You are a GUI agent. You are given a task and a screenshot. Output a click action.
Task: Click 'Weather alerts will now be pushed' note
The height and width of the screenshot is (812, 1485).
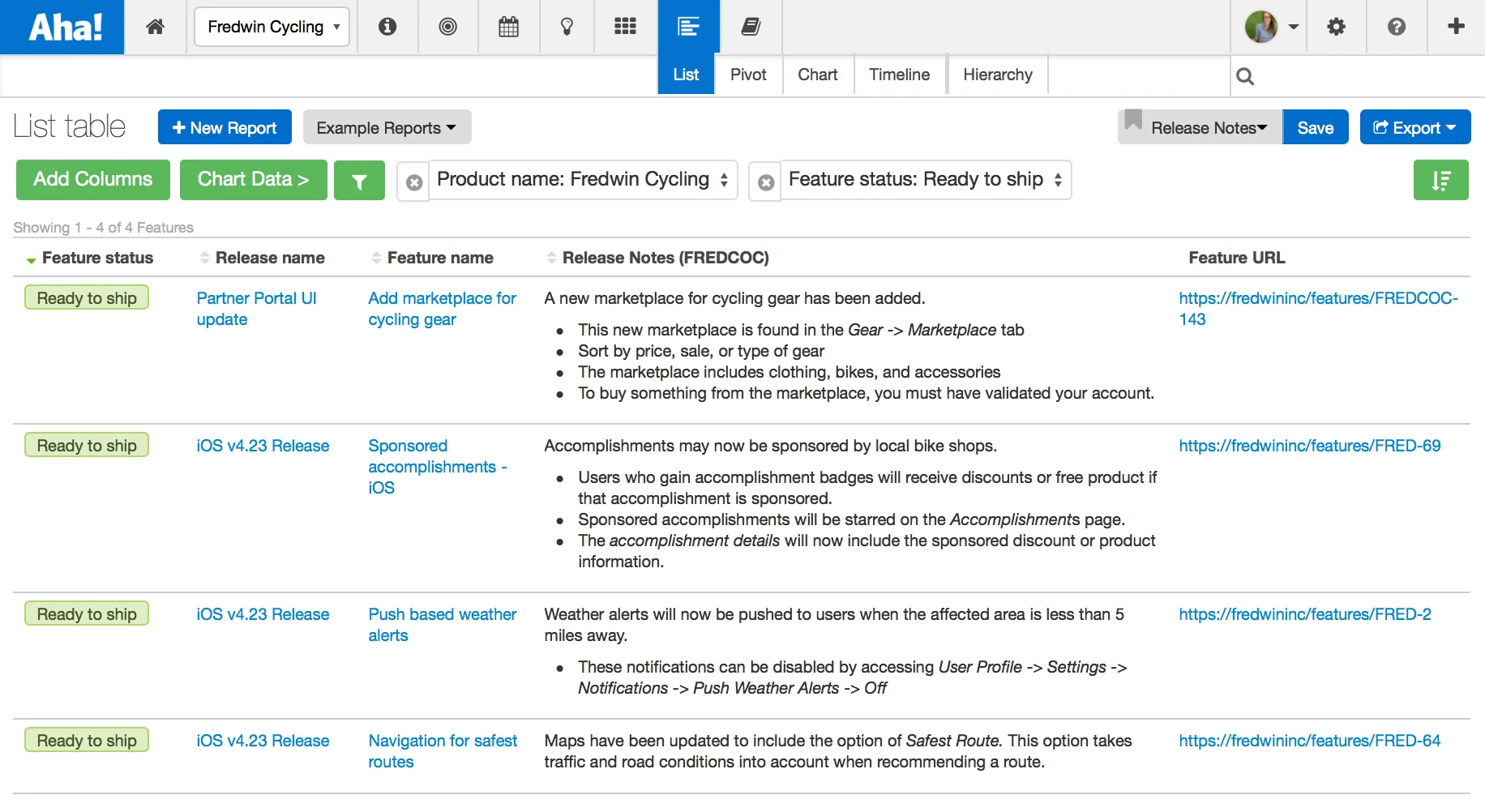(834, 625)
